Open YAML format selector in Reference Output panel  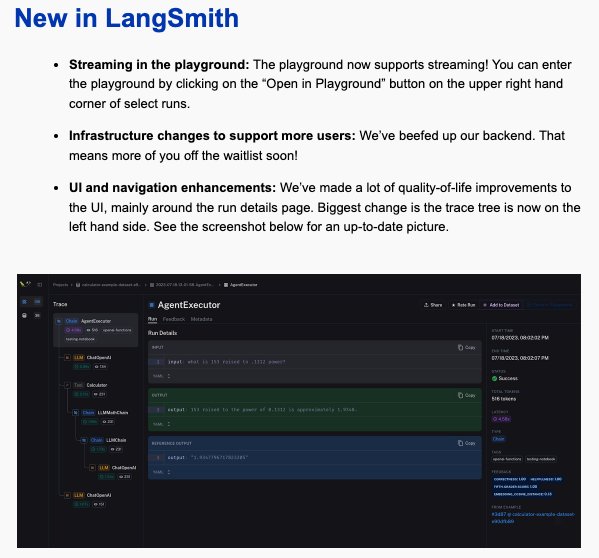coord(162,472)
